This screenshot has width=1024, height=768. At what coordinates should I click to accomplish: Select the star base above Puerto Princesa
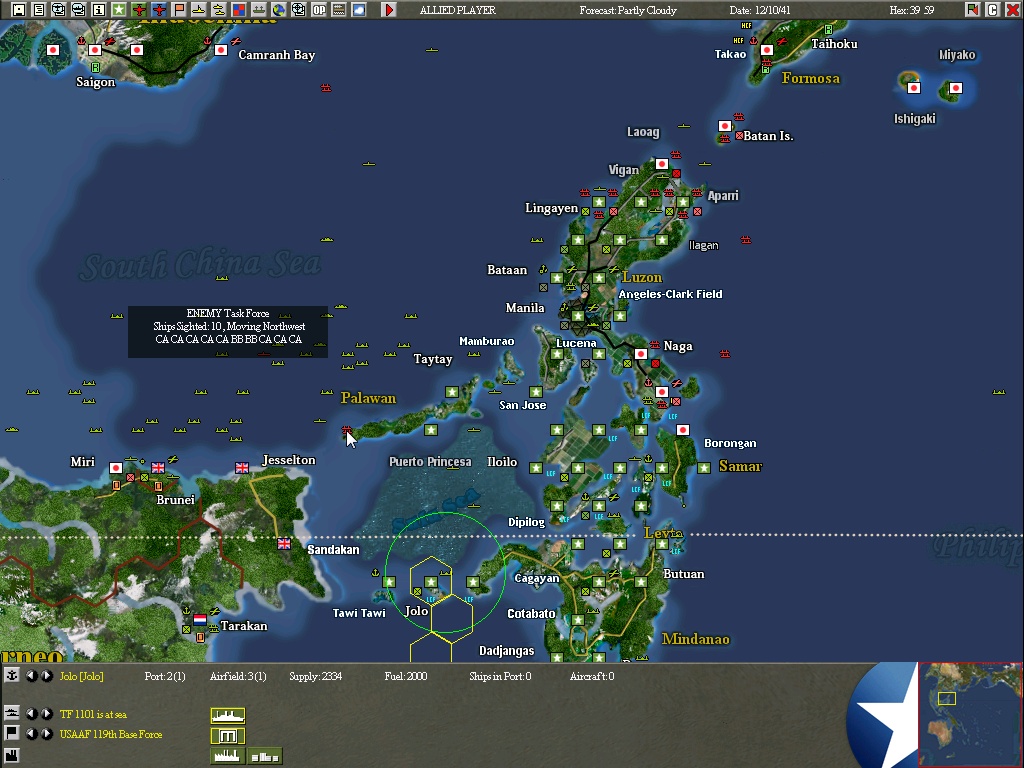(x=430, y=430)
